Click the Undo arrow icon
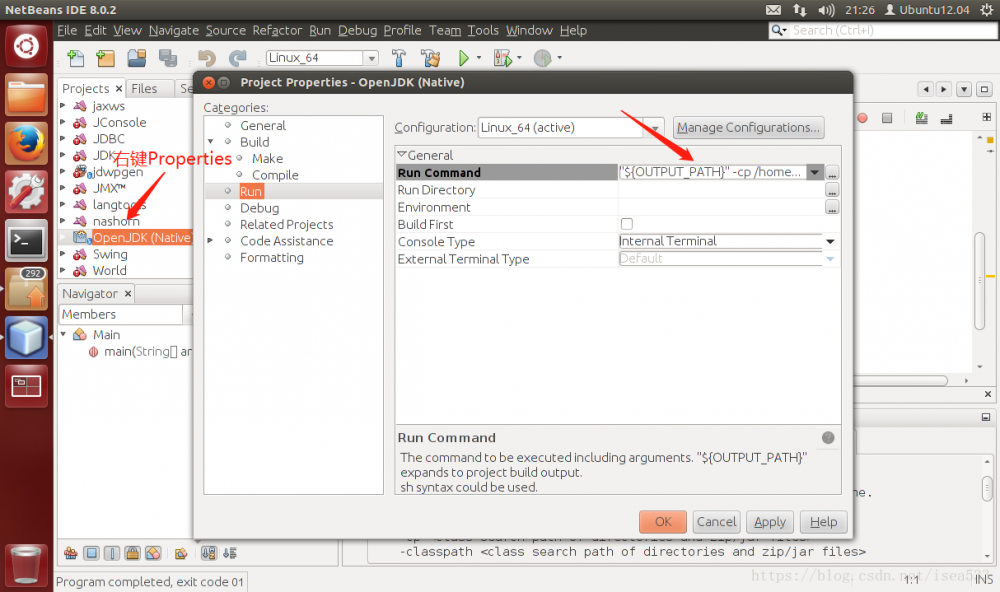 coord(207,58)
